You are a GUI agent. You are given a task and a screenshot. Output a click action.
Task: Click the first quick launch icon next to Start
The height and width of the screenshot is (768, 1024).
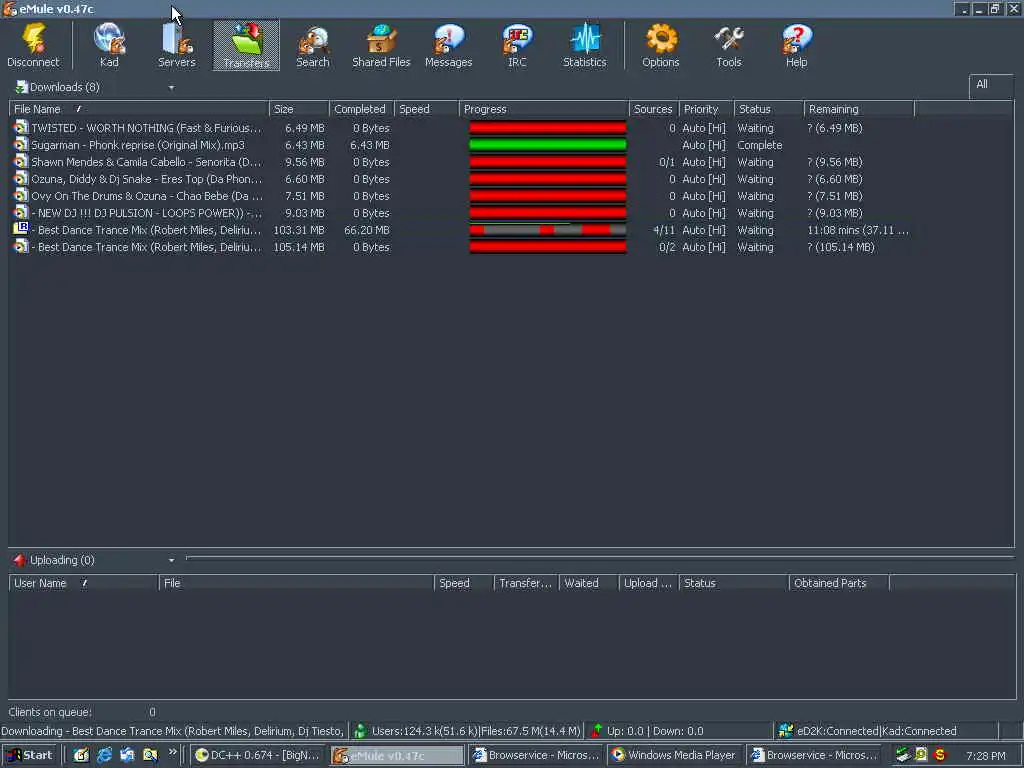coord(81,755)
